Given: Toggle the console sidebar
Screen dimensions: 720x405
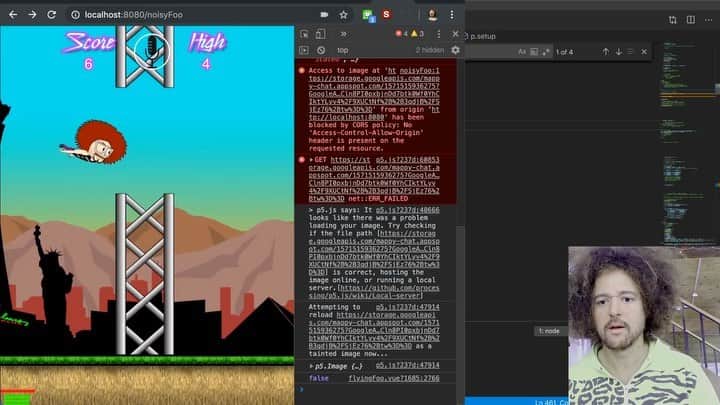Looking at the screenshot, I should point(304,50).
